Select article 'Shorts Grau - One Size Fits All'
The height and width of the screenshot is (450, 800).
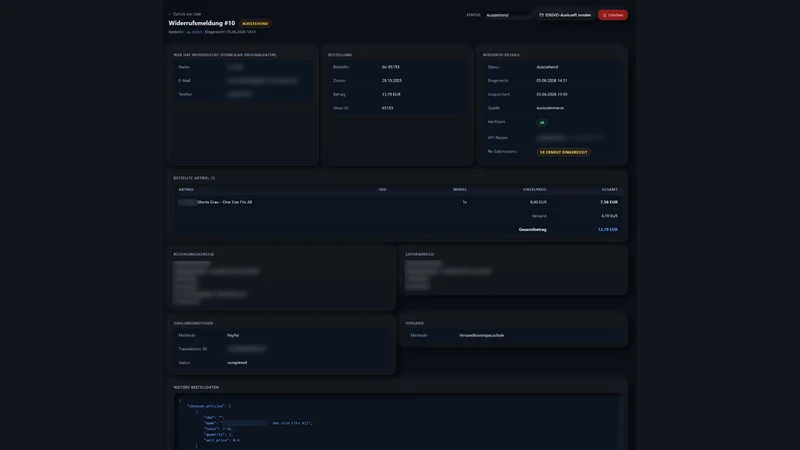[x=224, y=202]
